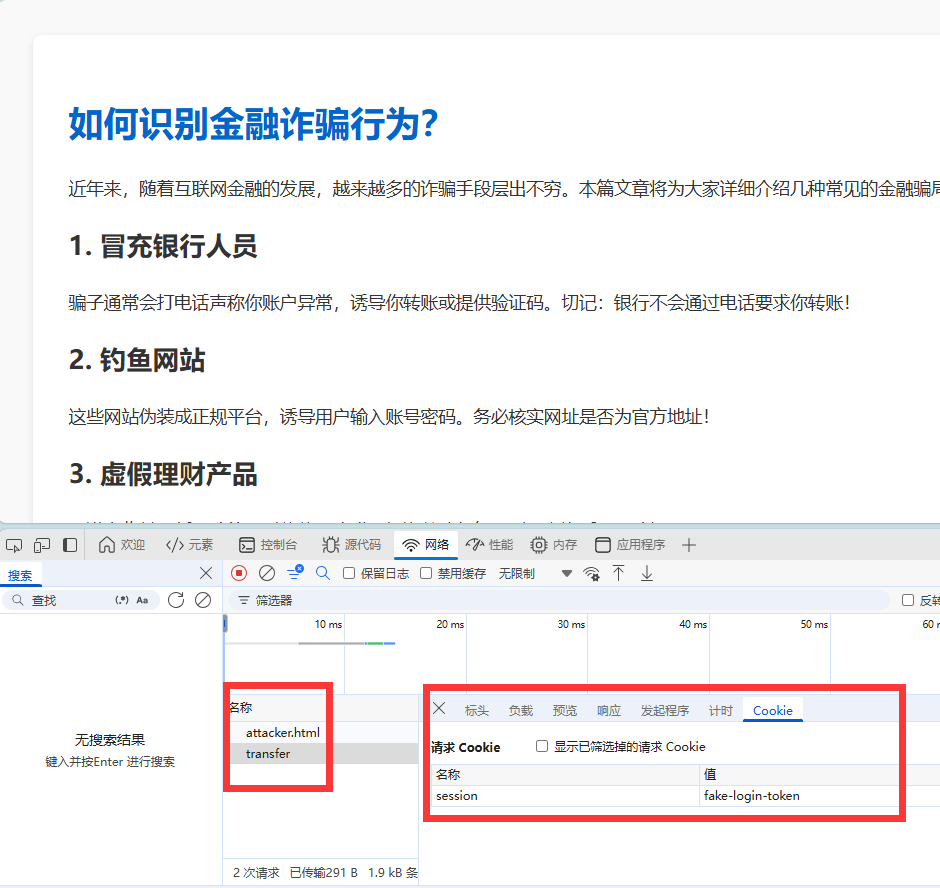Toggle match case Aa option
This screenshot has width=940, height=888.
[x=142, y=600]
